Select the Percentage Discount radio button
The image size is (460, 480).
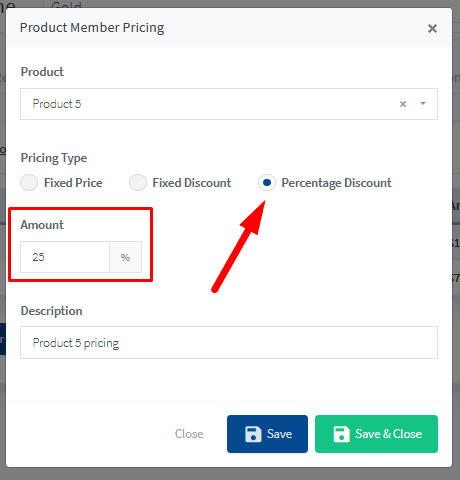coord(267,183)
